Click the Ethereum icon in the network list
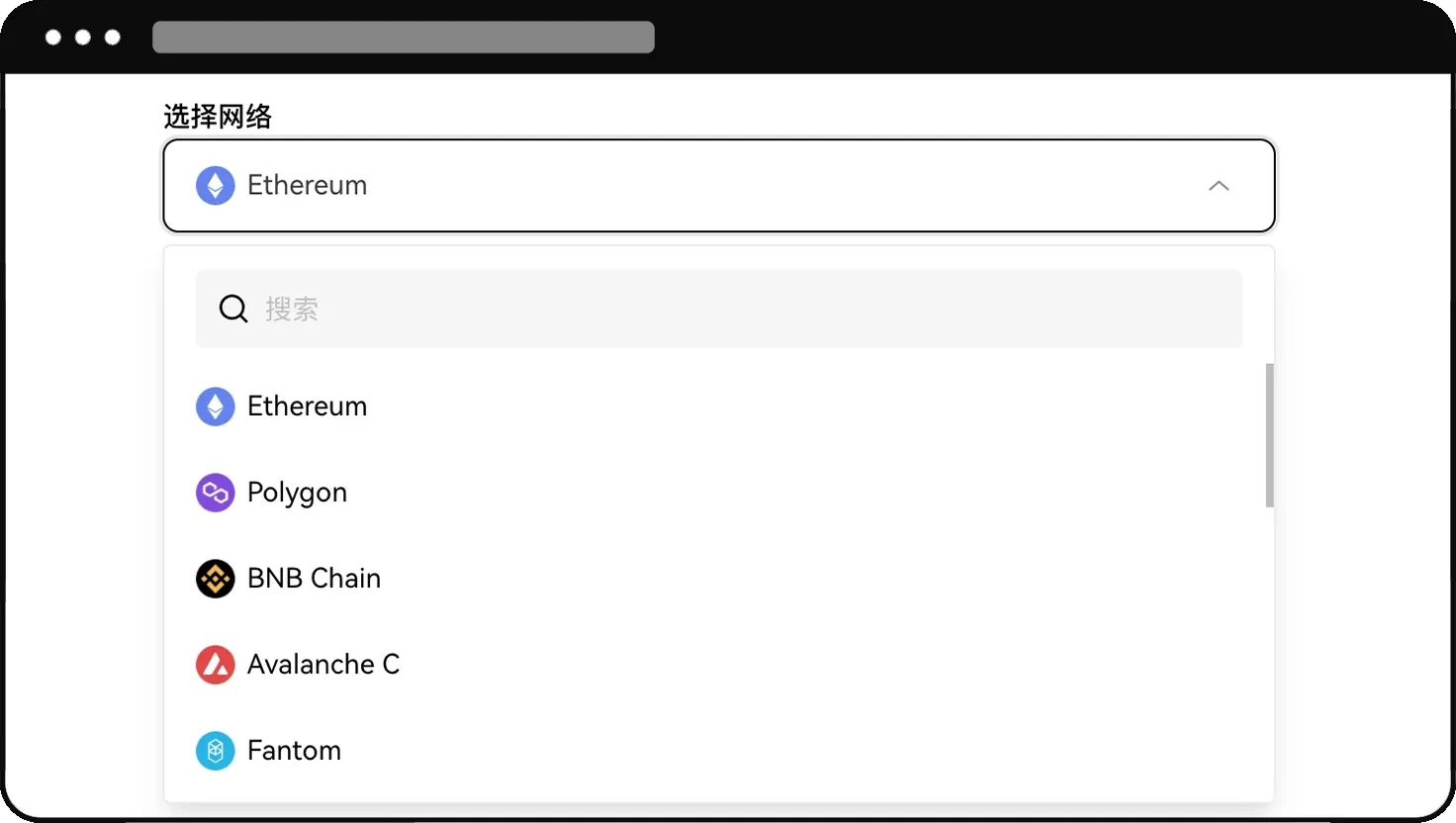The height and width of the screenshot is (823, 1456). click(215, 407)
